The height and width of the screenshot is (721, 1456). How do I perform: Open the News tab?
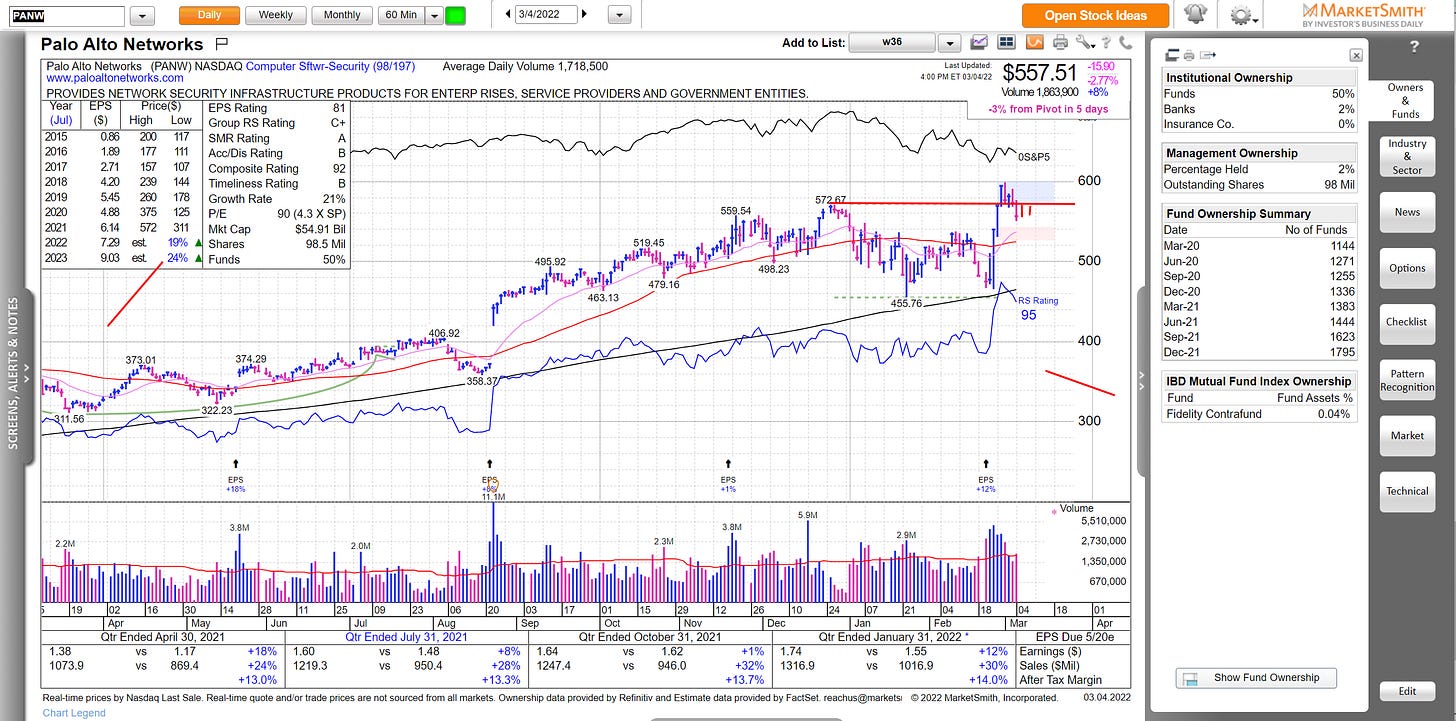pyautogui.click(x=1407, y=212)
